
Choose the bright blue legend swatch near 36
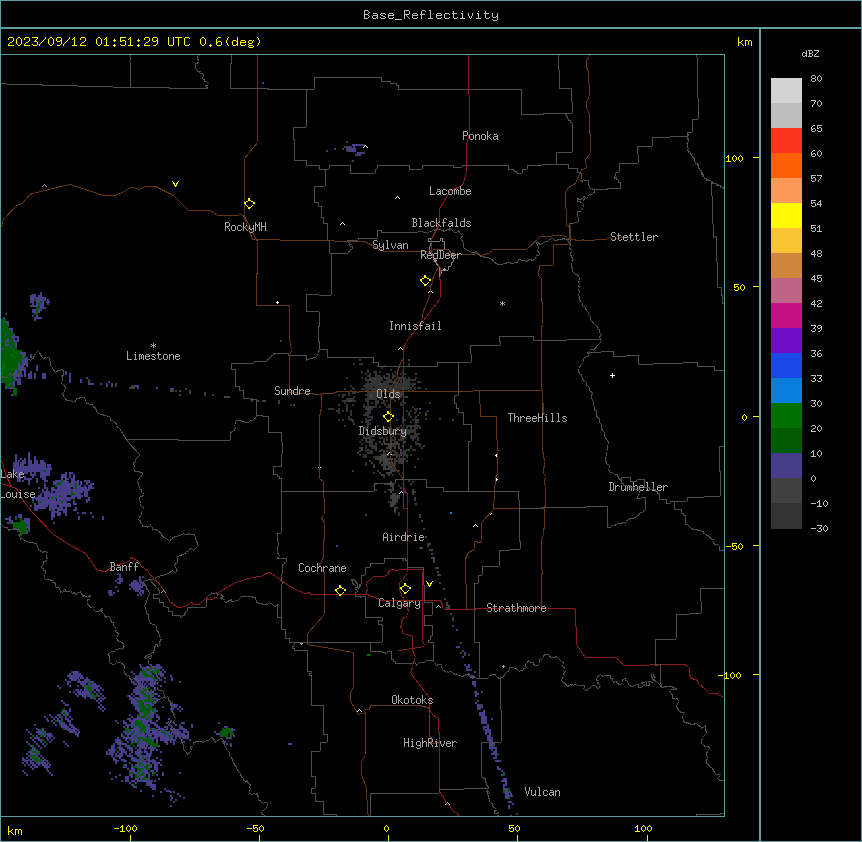786,365
